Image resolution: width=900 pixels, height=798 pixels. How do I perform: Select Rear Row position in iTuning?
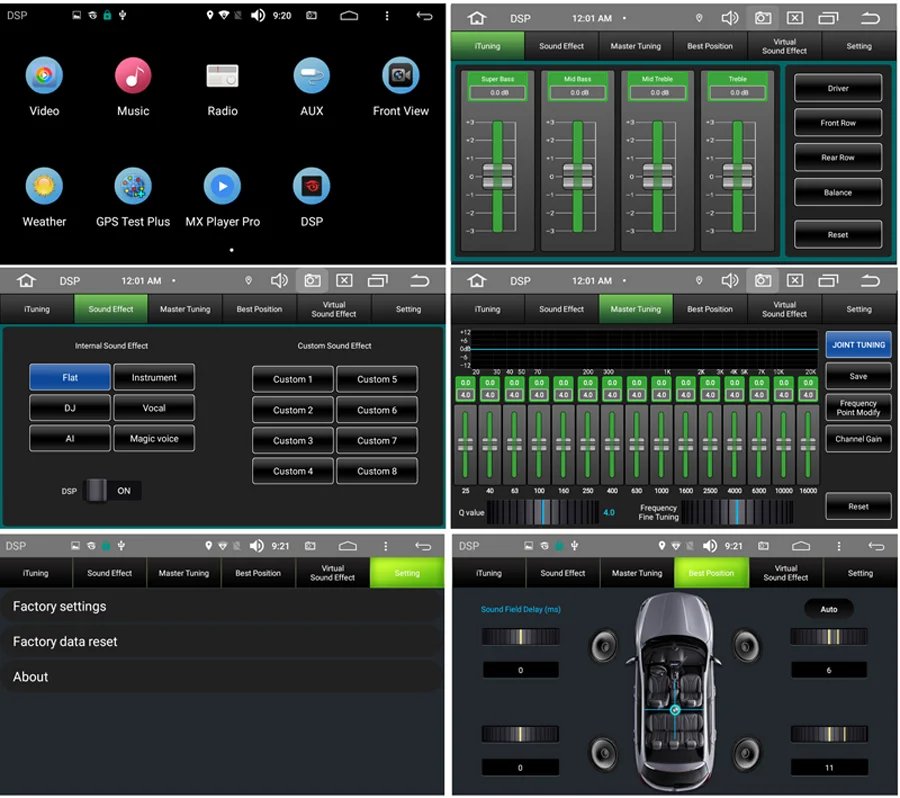pyautogui.click(x=838, y=158)
